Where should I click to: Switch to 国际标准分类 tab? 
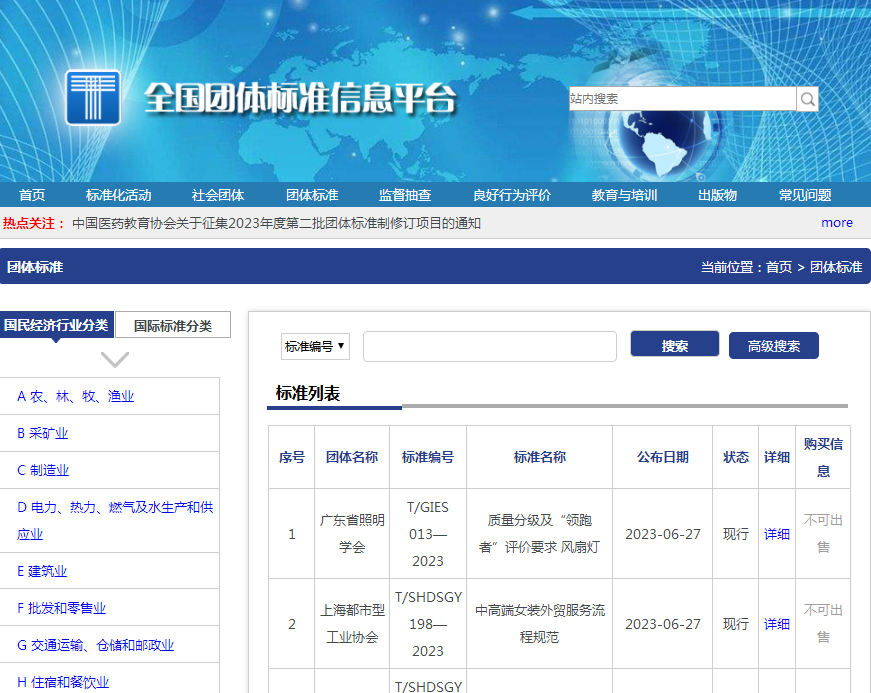click(x=173, y=325)
